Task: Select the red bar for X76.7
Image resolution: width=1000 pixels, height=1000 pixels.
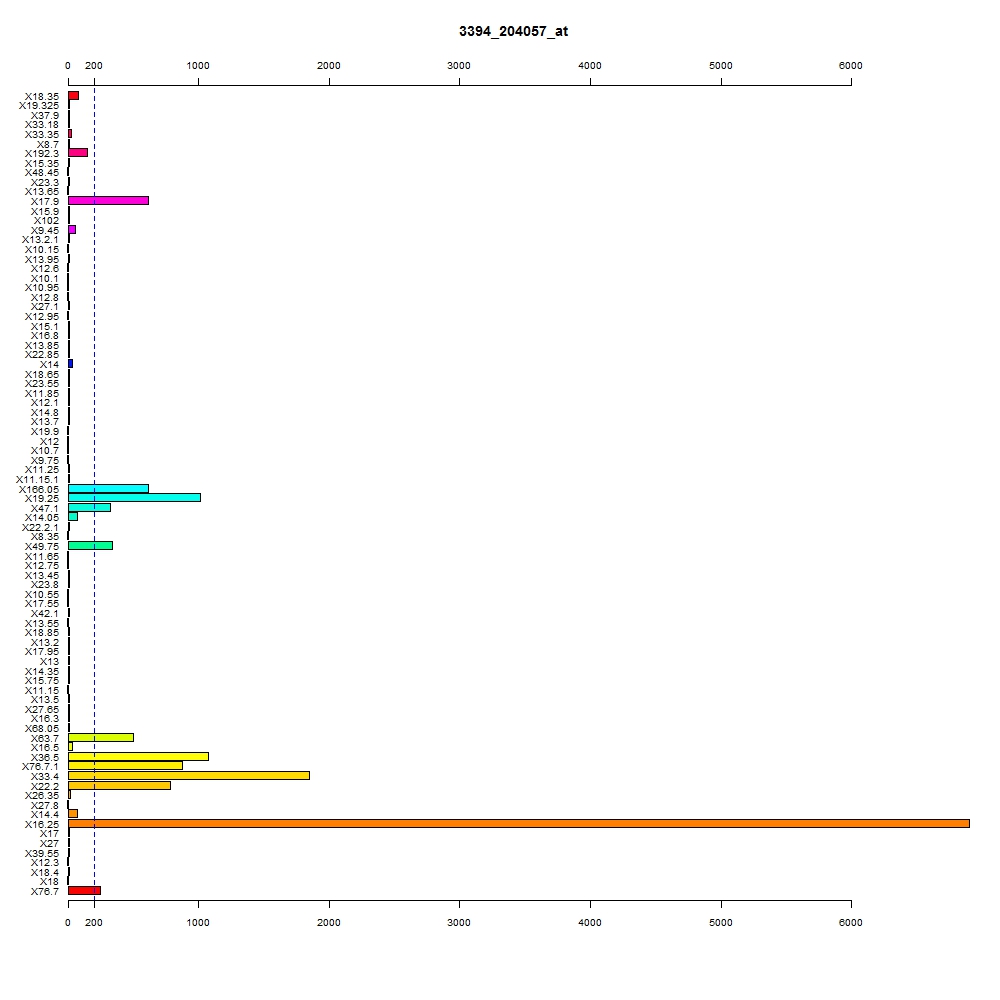Action: point(84,890)
